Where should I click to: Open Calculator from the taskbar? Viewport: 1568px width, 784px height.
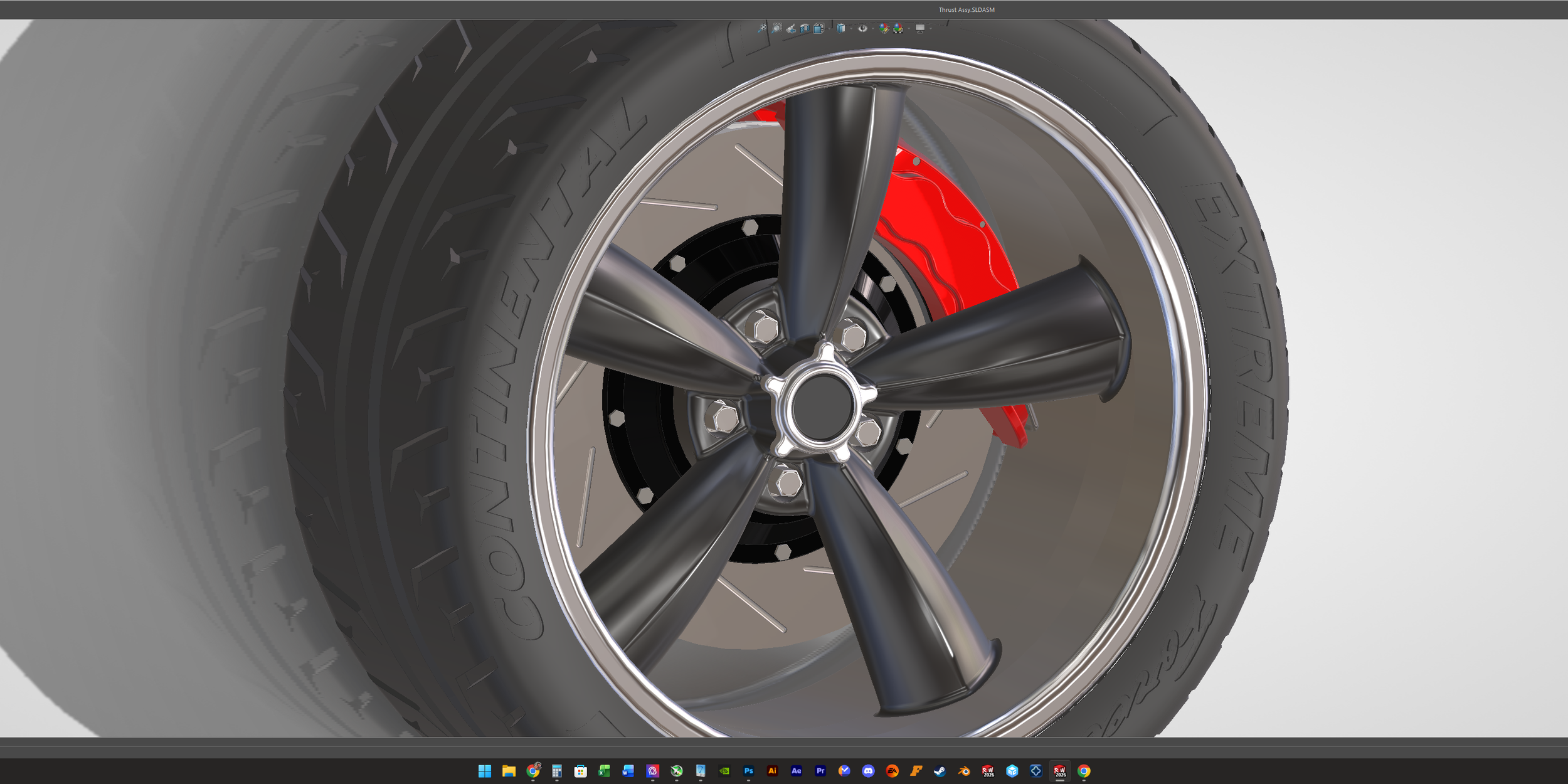(x=556, y=771)
